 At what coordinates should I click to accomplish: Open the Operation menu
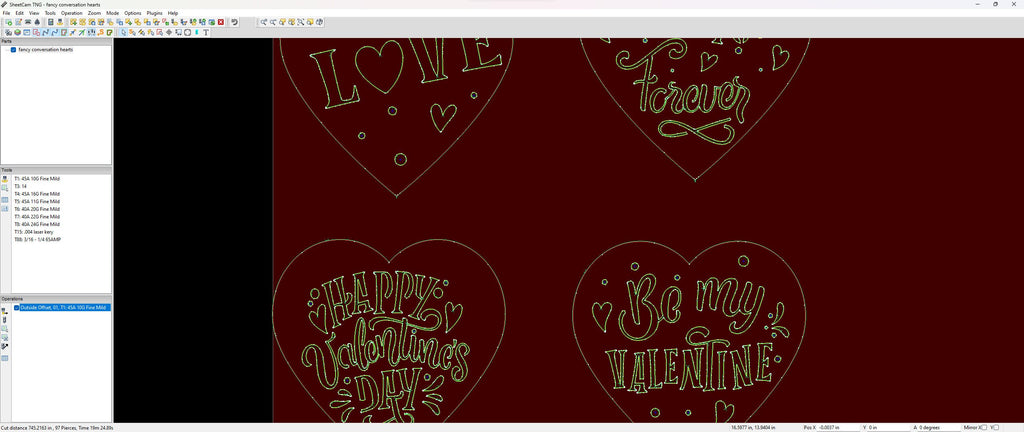(72, 13)
